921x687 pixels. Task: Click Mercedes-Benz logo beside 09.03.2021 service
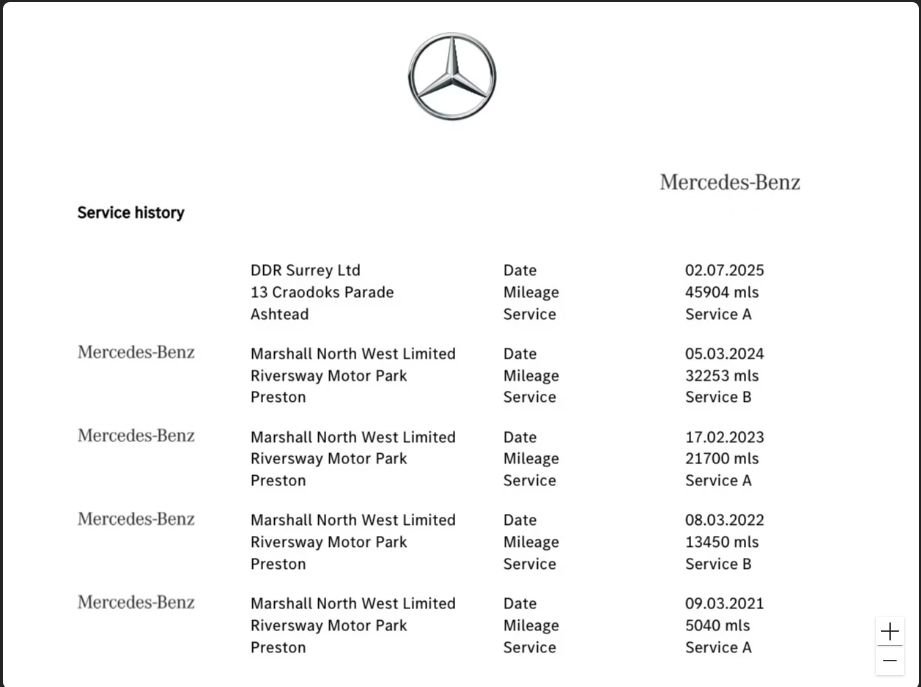pos(136,602)
